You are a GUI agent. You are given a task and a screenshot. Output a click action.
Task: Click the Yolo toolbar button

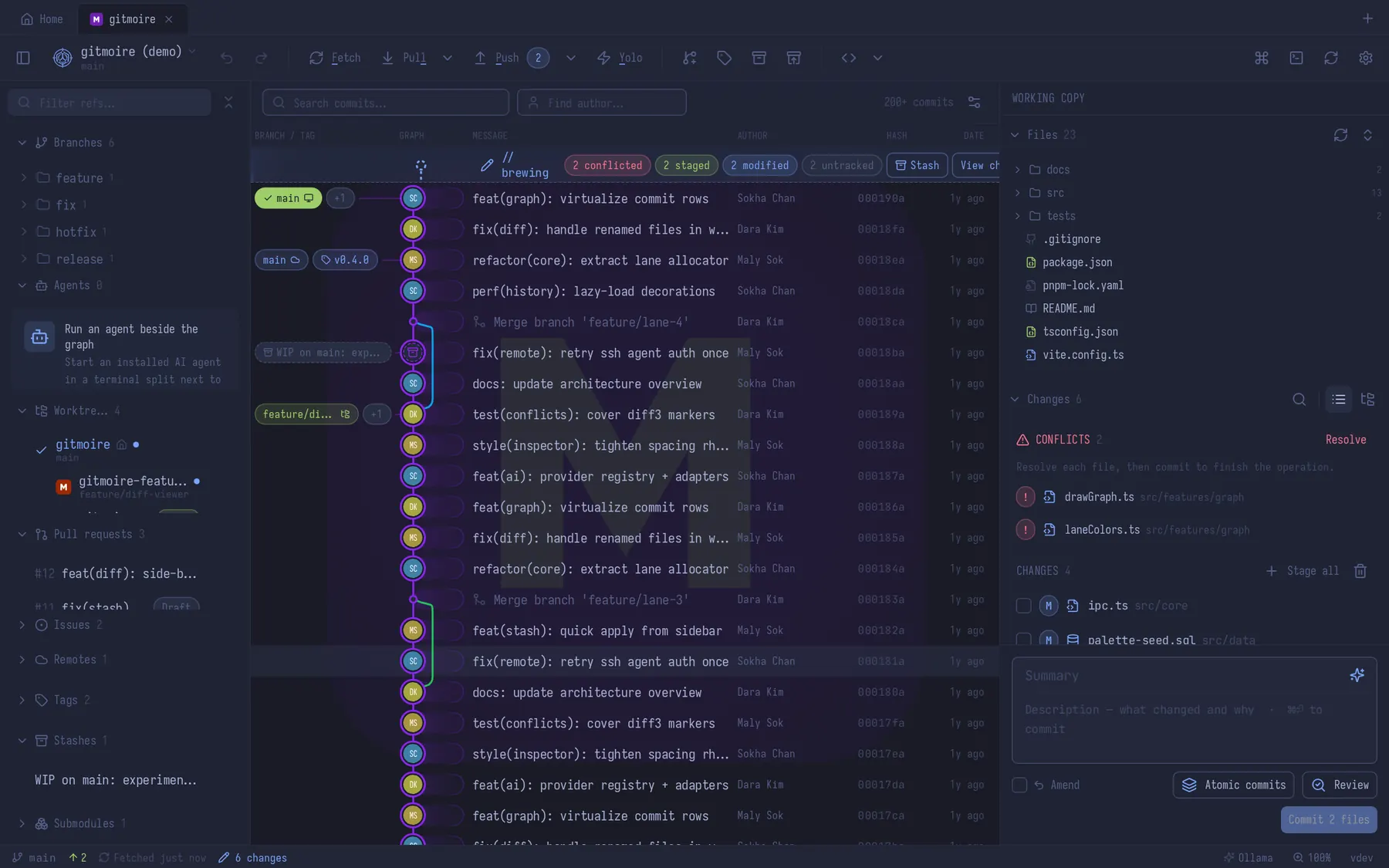[x=620, y=58]
